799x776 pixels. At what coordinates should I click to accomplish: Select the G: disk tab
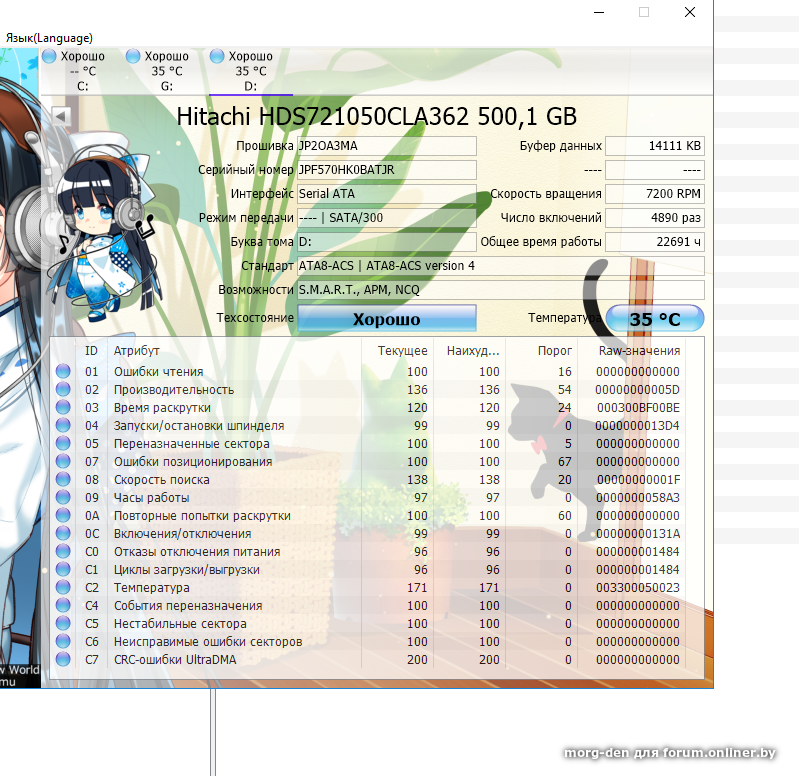pos(166,71)
